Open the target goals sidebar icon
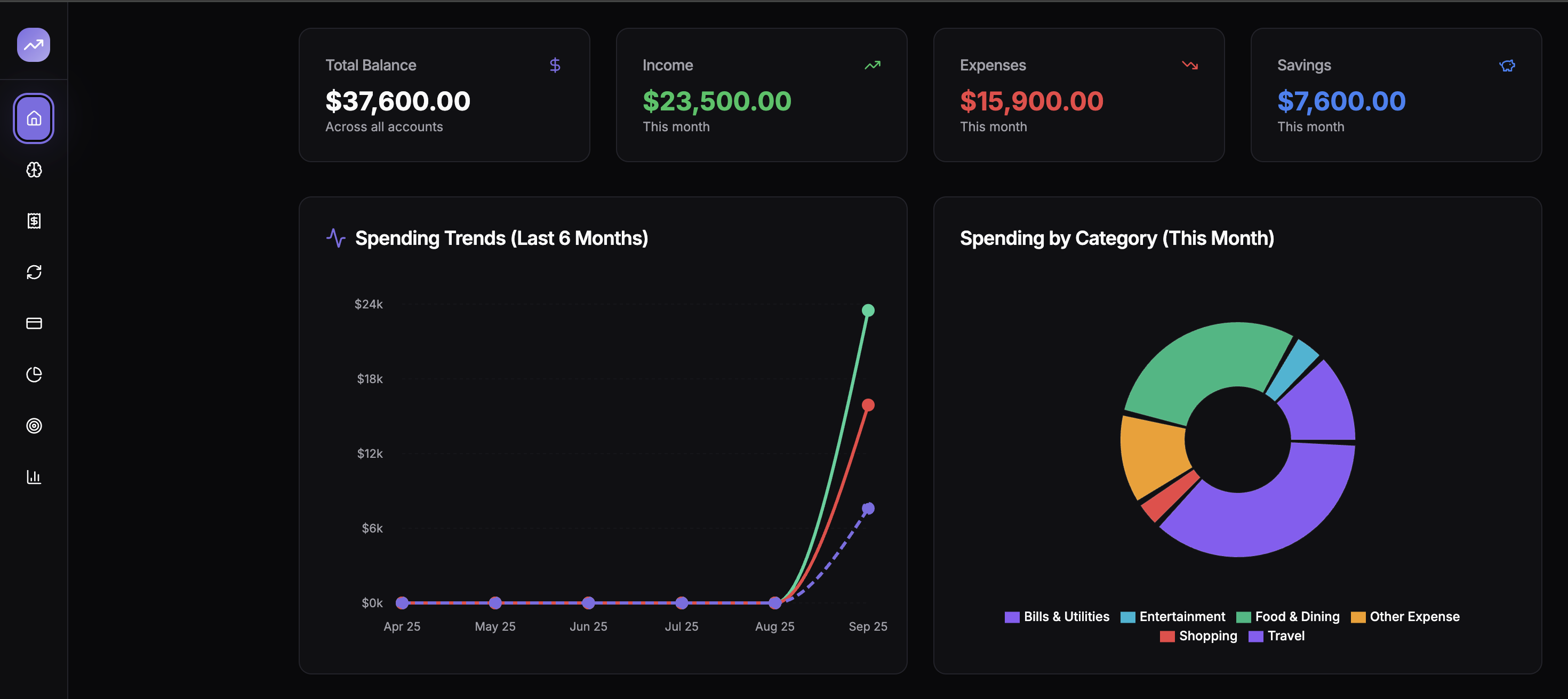 [x=34, y=425]
